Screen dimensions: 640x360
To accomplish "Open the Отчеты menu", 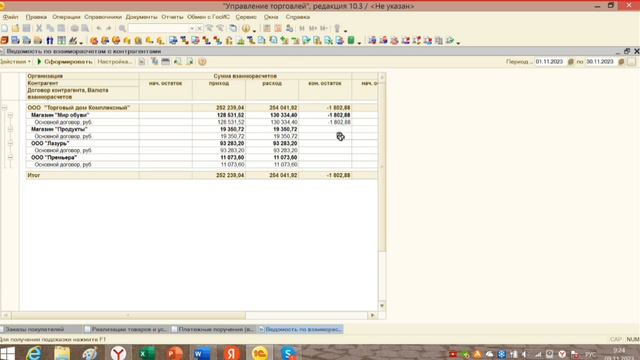I will 172,17.
